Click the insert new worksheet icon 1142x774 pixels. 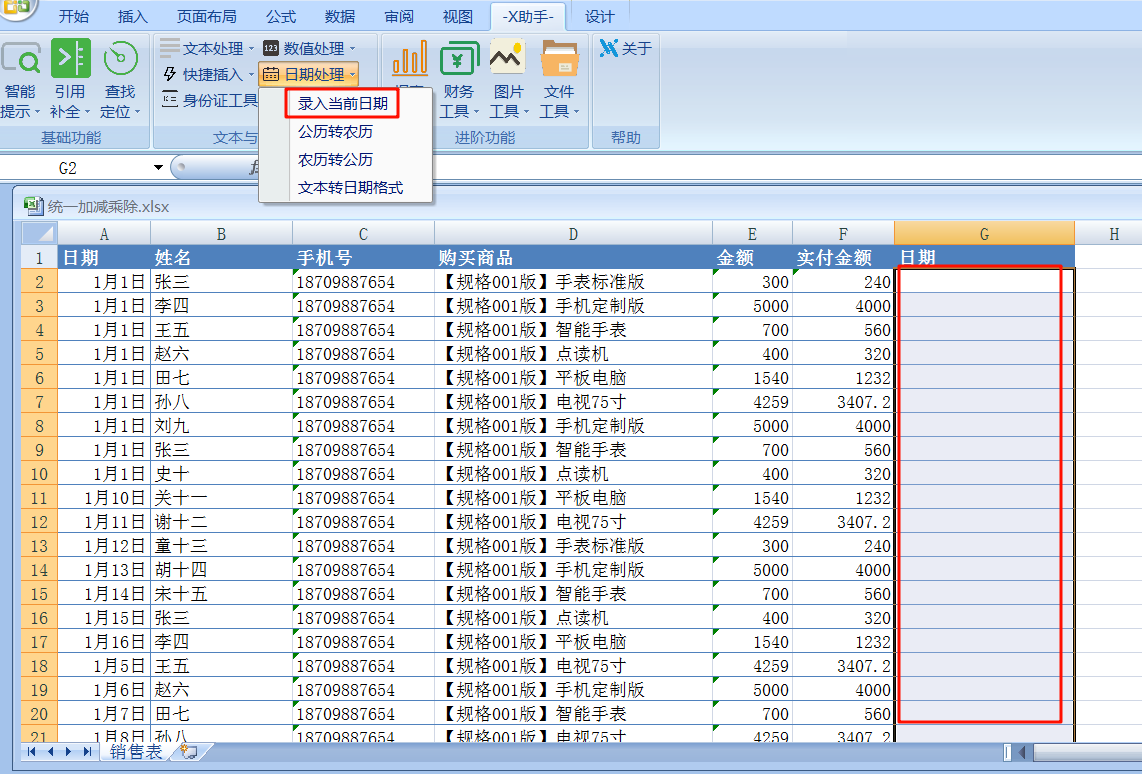point(189,751)
